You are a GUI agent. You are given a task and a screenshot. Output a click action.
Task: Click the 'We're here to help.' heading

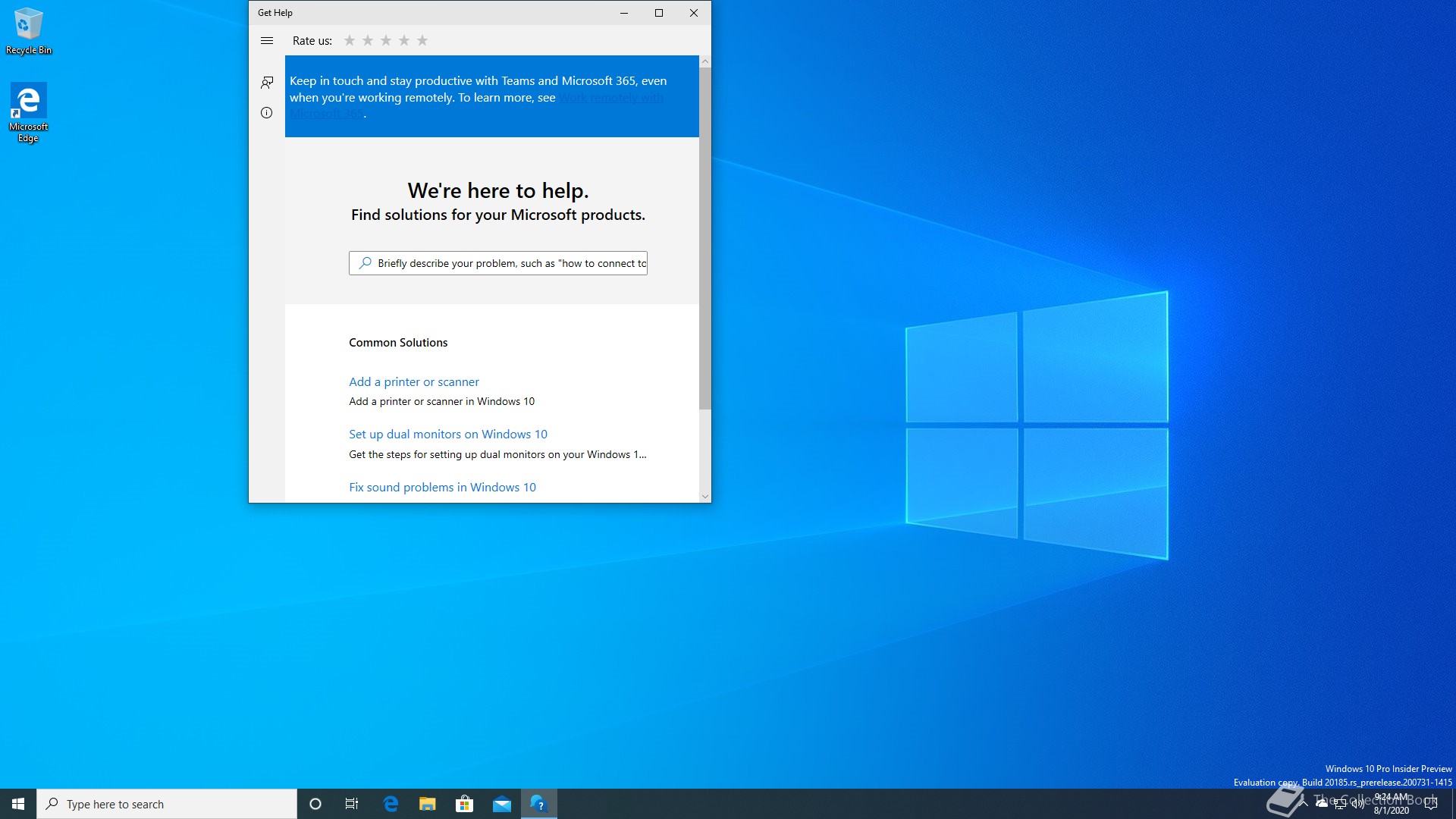[498, 190]
